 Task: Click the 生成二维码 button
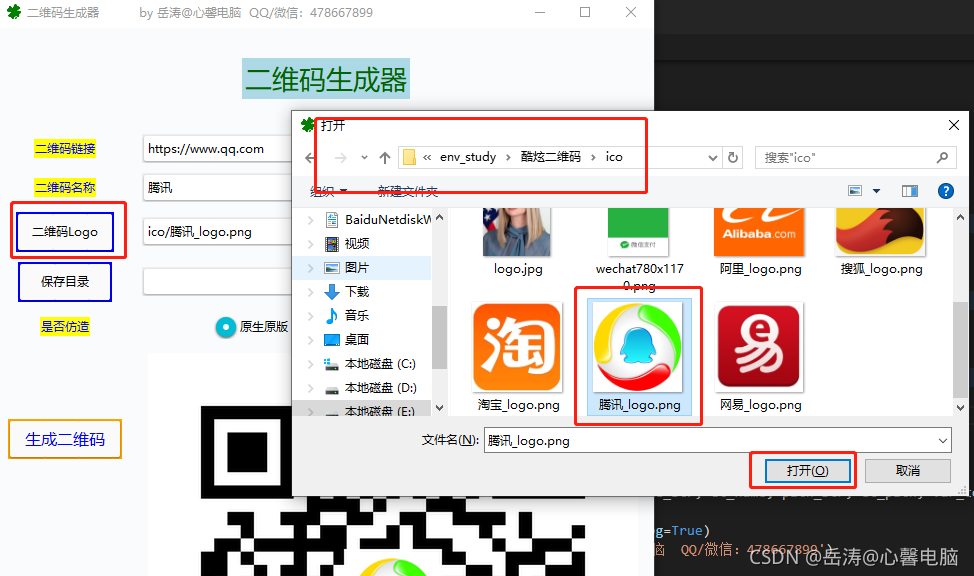pos(65,439)
